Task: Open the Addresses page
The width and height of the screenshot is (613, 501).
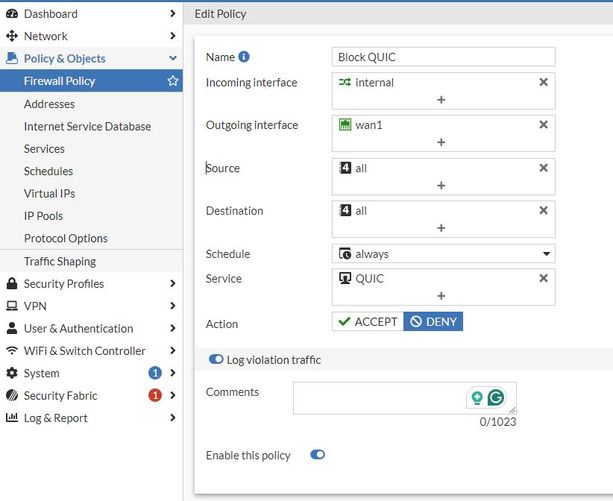Action: [x=49, y=104]
